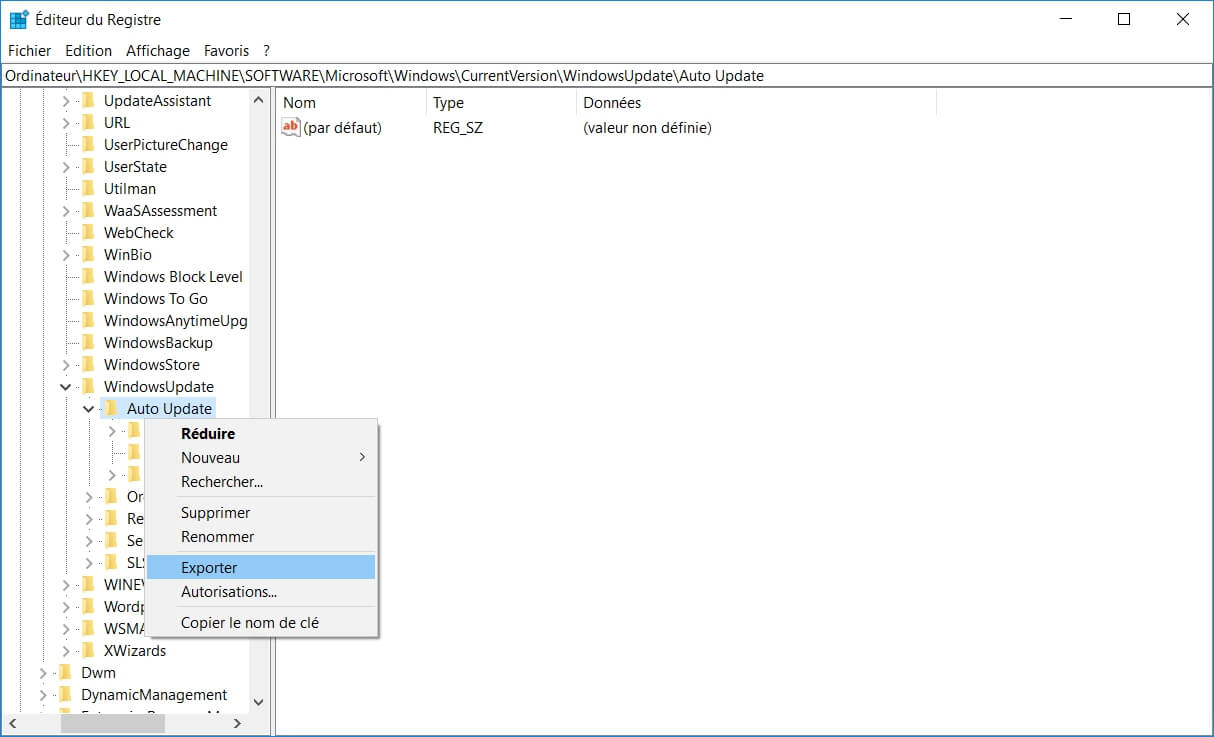Select Rechercher... from the context menu
Screen dimensions: 1214x737
(x=261, y=481)
